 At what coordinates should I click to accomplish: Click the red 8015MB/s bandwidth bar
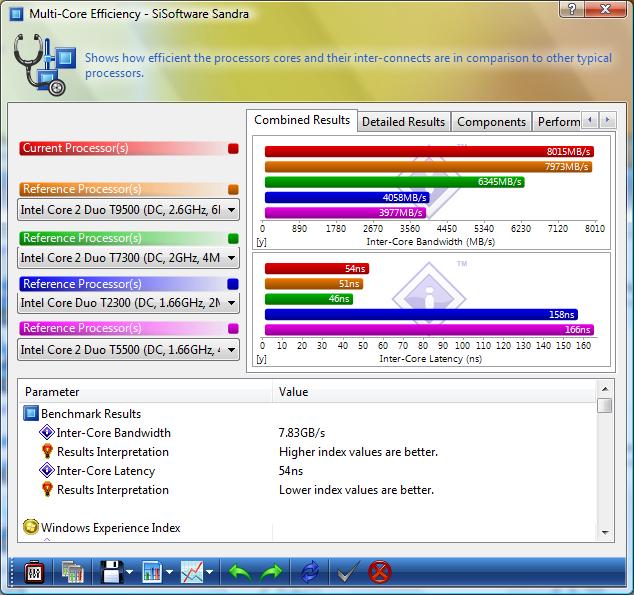429,152
